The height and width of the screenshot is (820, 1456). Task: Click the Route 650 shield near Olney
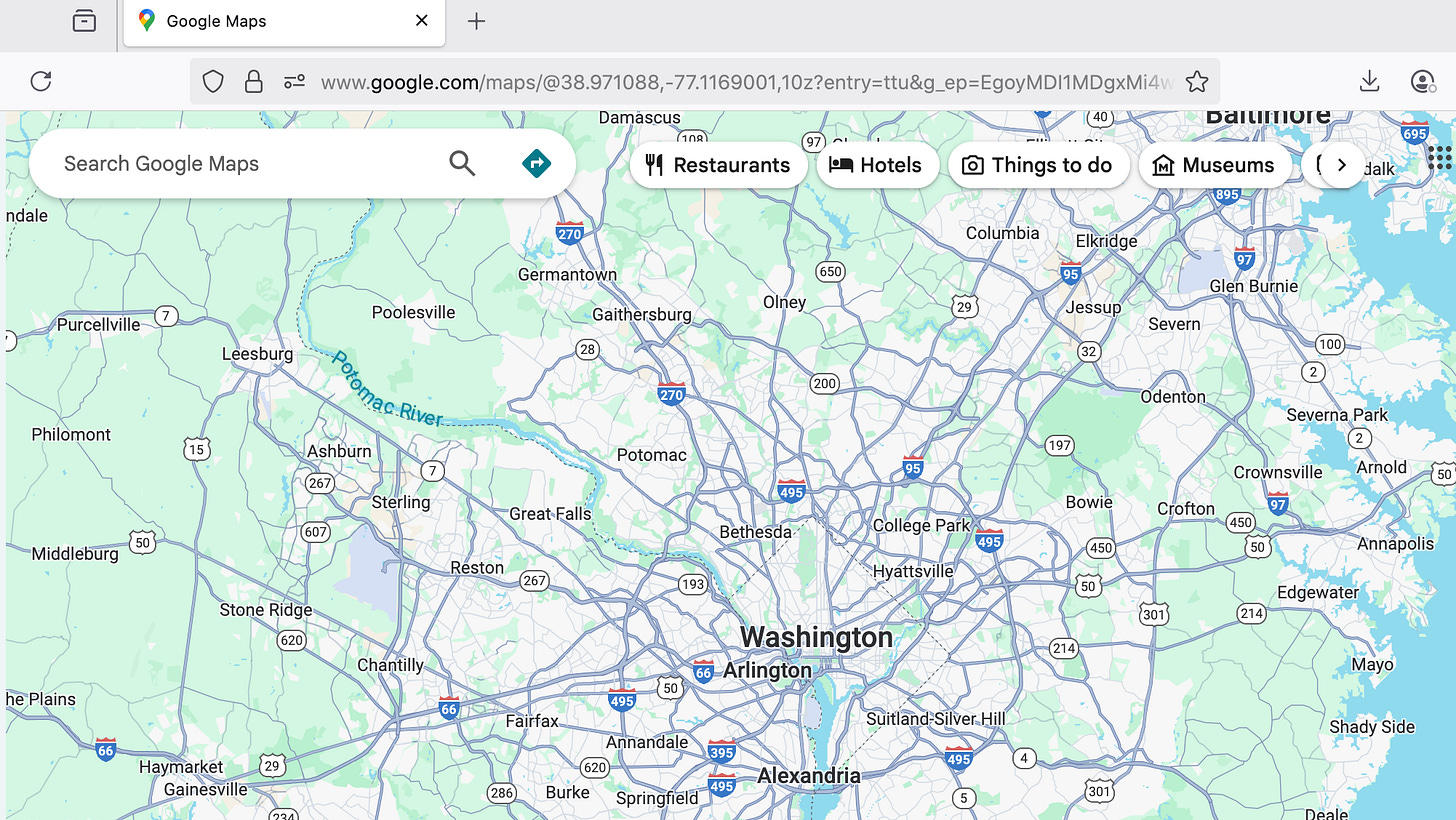(x=830, y=271)
